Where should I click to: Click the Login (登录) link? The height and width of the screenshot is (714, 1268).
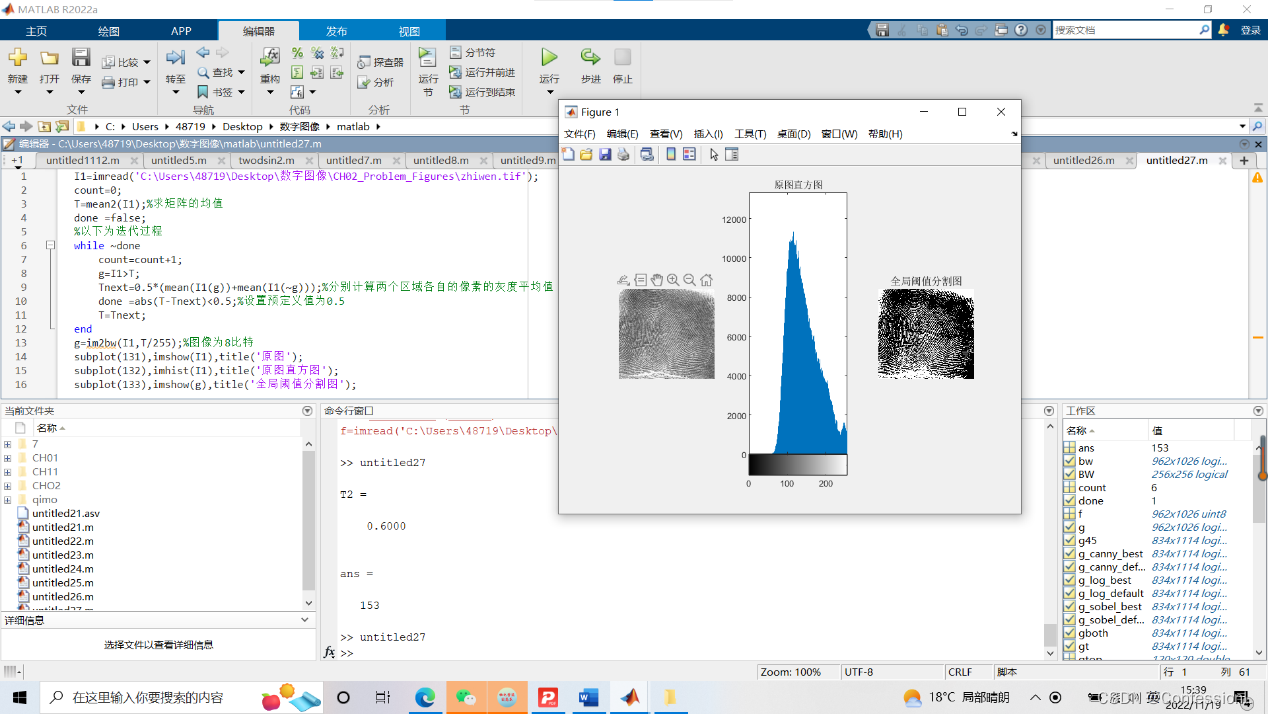click(1250, 31)
